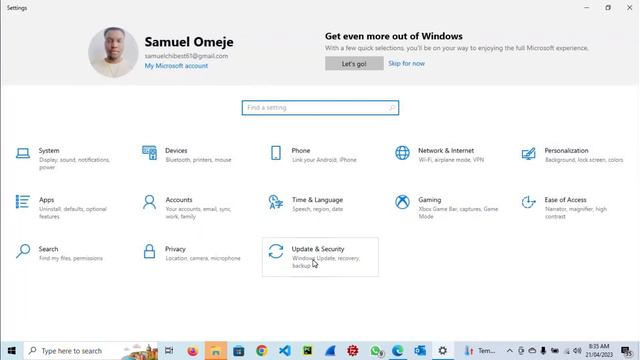Click the Devices category title
Screen dimensions: 640x360
[x=176, y=151]
